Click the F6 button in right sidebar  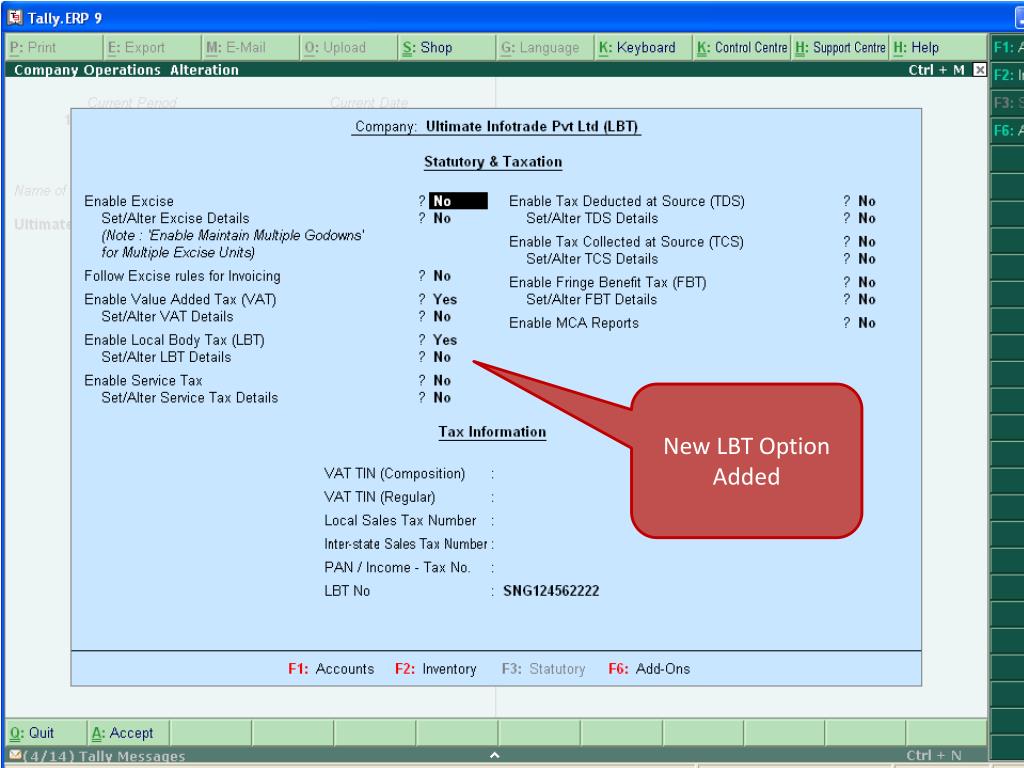click(1007, 130)
